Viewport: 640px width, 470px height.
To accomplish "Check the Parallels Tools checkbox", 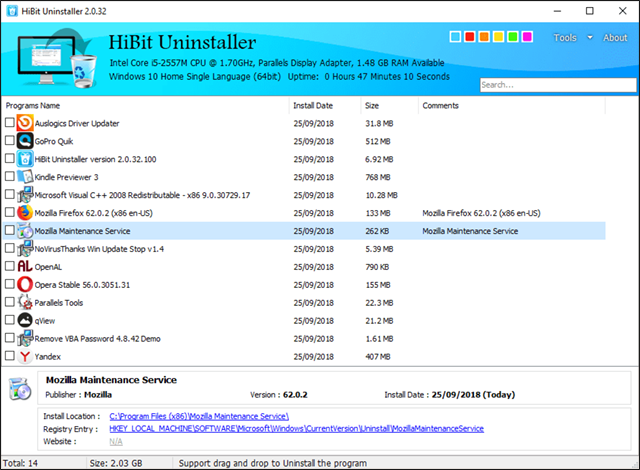I will (9, 302).
